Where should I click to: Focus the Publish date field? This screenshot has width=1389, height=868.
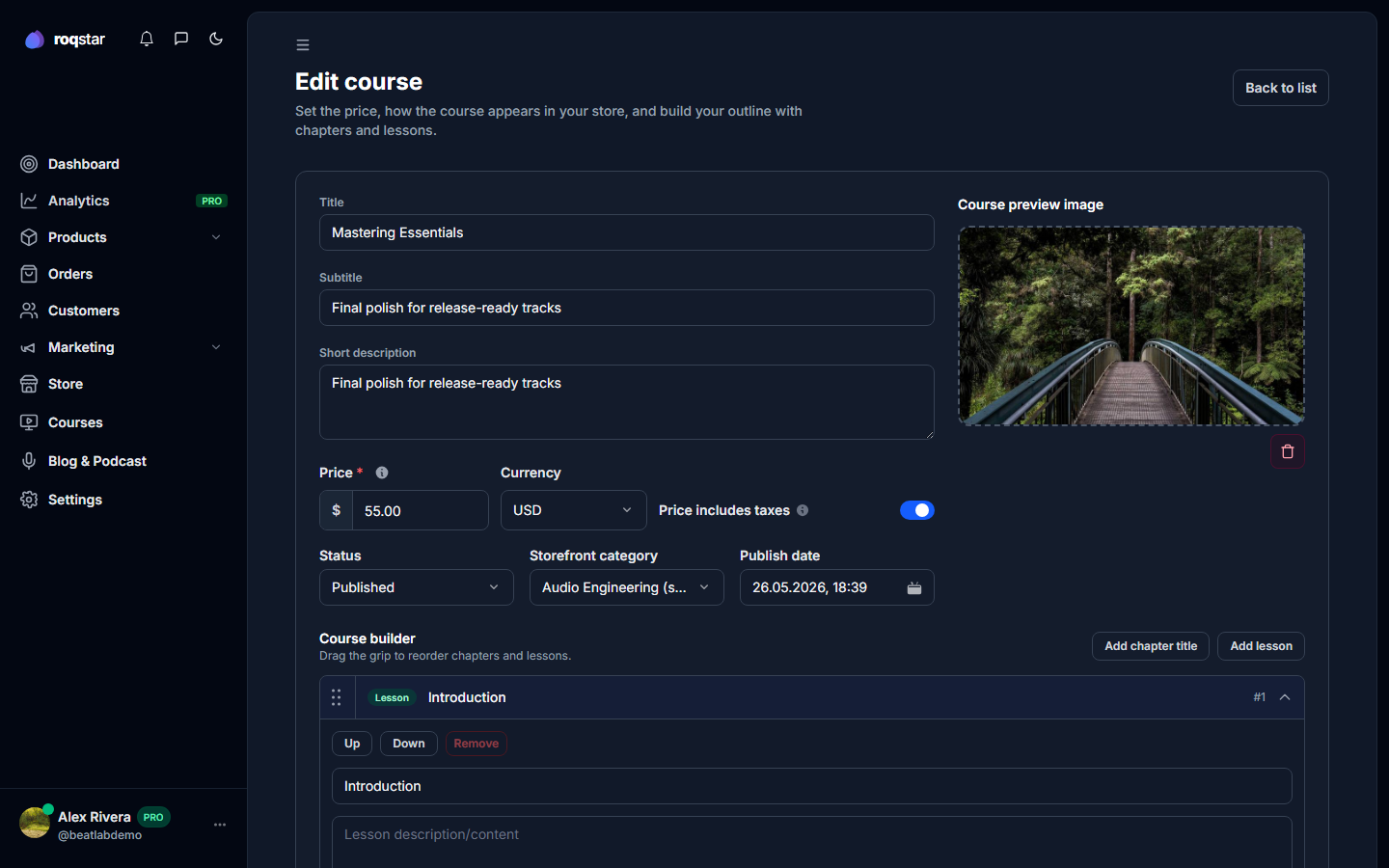tap(837, 587)
